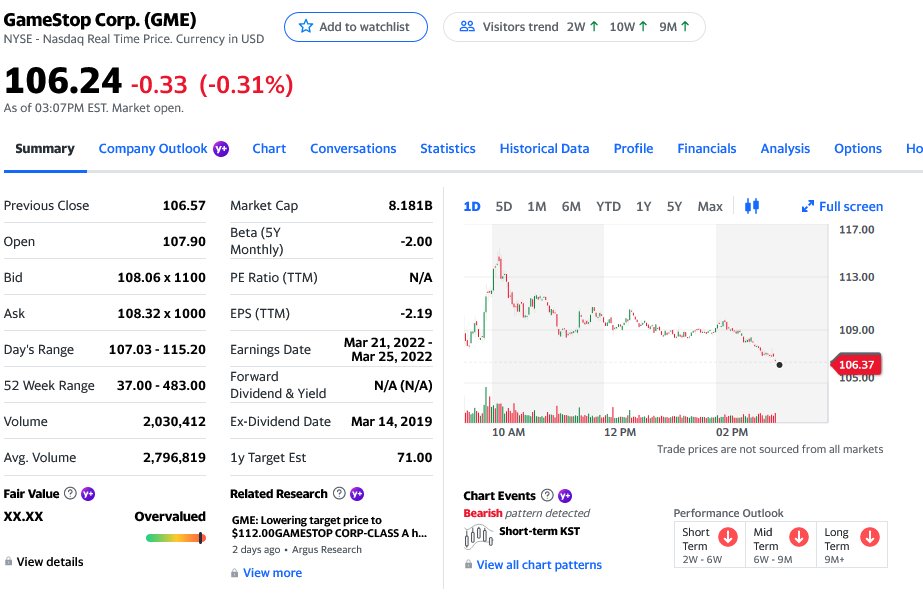Select the 1D chart range
This screenshot has width=923, height=593.
472,207
